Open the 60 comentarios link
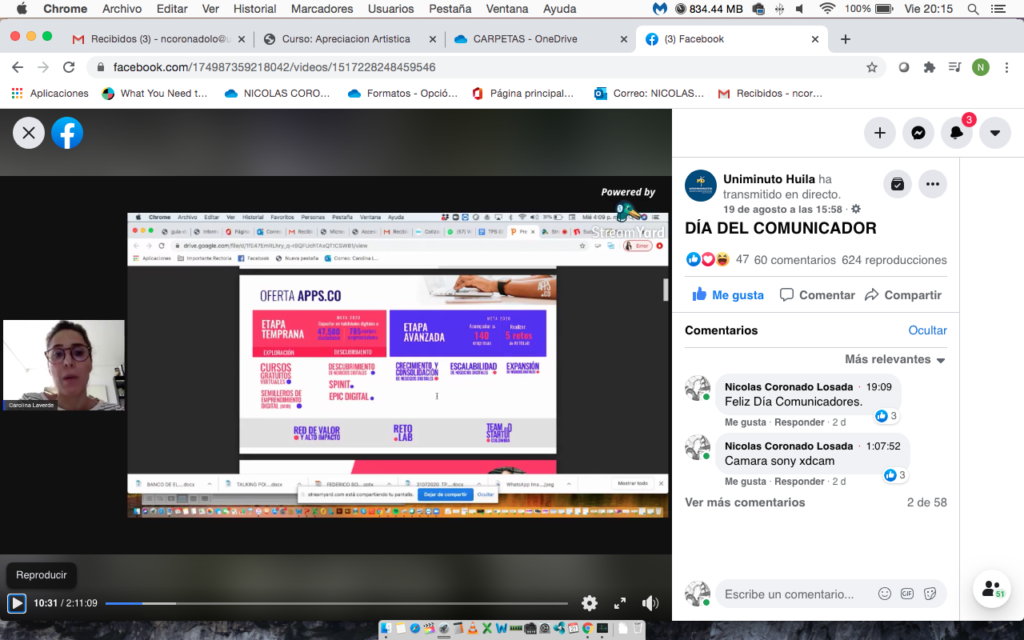Image resolution: width=1024 pixels, height=640 pixels. tap(795, 260)
